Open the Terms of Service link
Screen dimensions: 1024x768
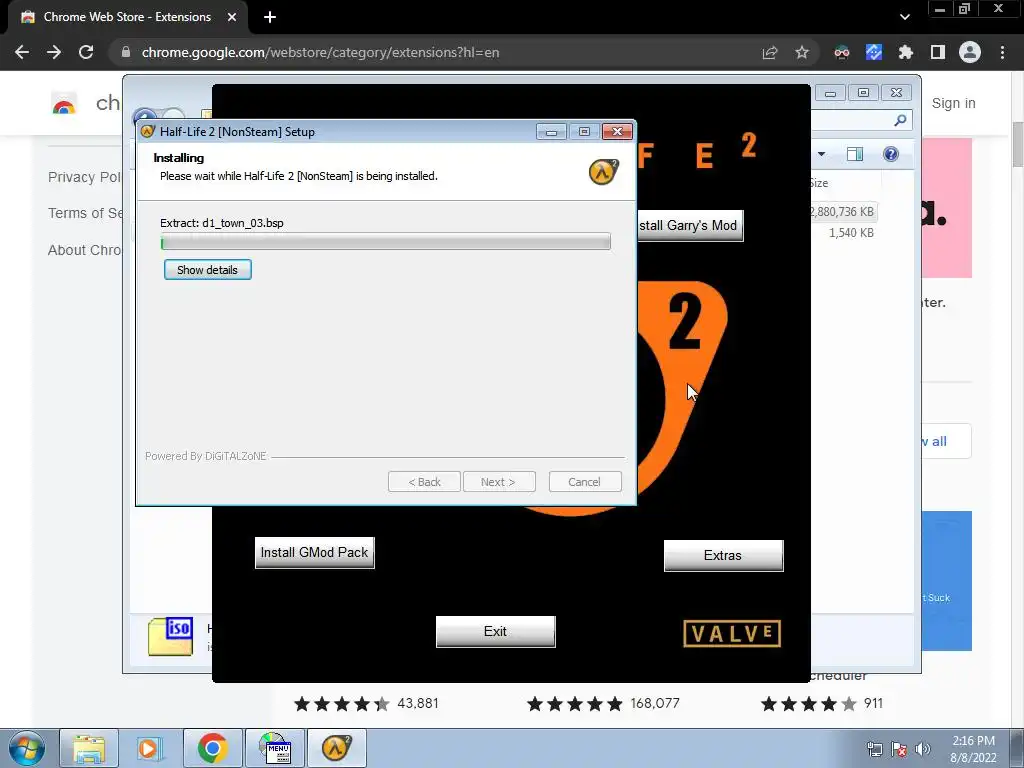coord(85,213)
